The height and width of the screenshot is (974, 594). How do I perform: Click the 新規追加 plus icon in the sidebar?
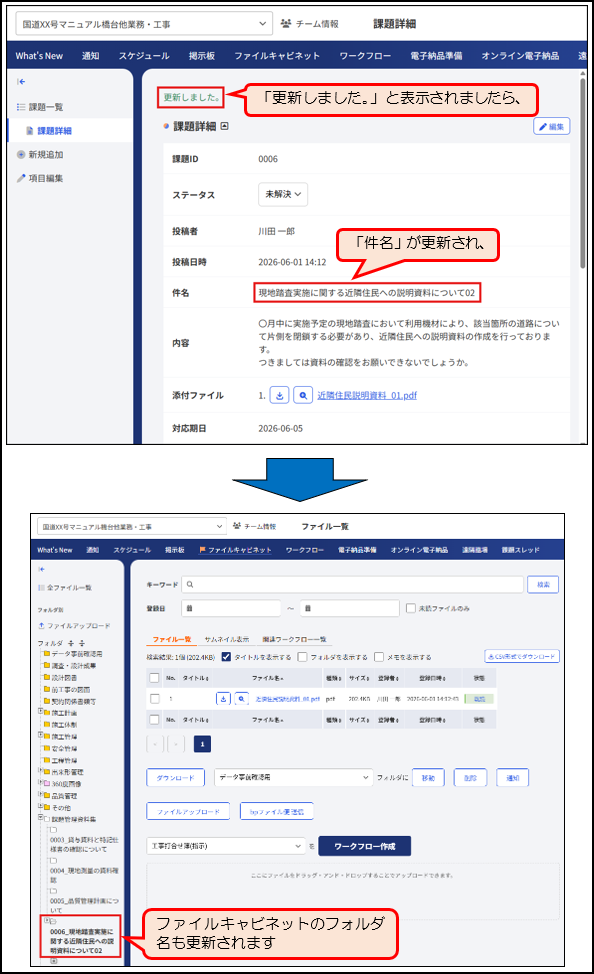coord(21,155)
